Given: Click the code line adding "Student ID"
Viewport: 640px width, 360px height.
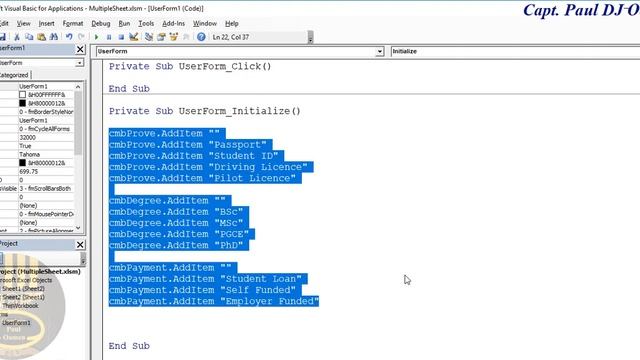Looking at the screenshot, I should click(193, 156).
